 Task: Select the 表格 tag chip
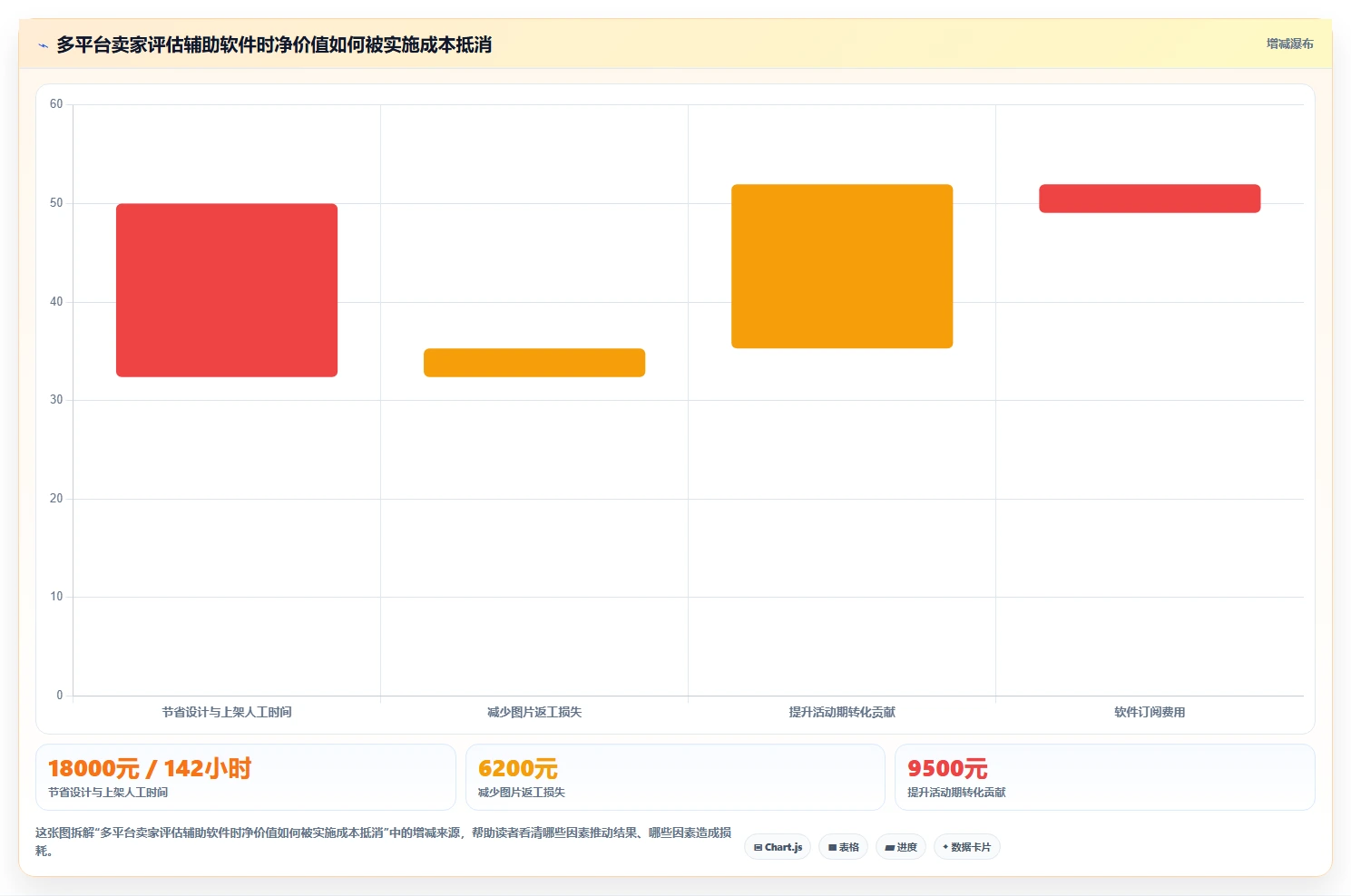click(843, 847)
